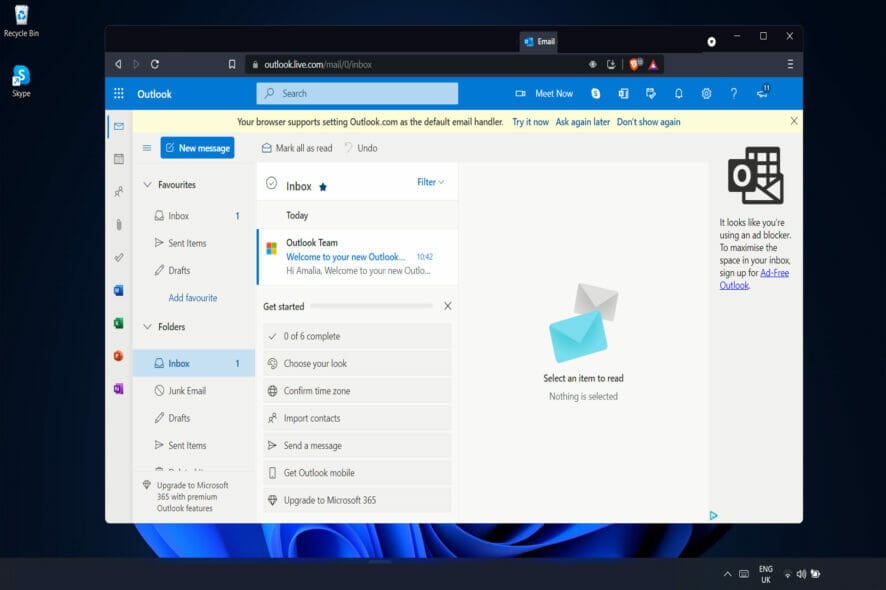Open the feedback megaphone icon in the header
Viewport: 886px width, 590px height.
(763, 92)
